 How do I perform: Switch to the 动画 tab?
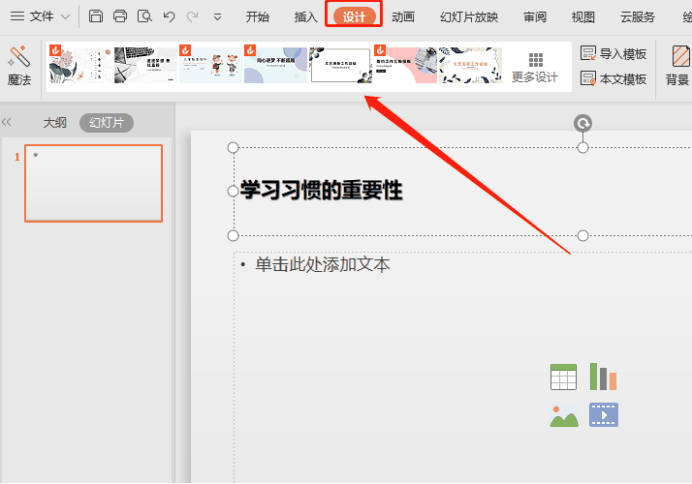point(403,17)
